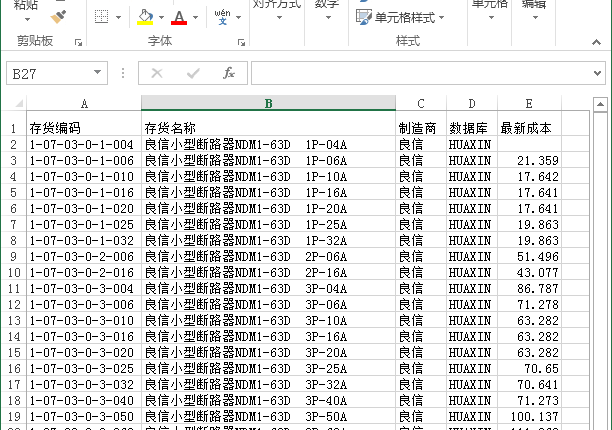Screen dimensions: 612x430
Task: Click the Enter checkmark formula button
Action: click(x=193, y=73)
